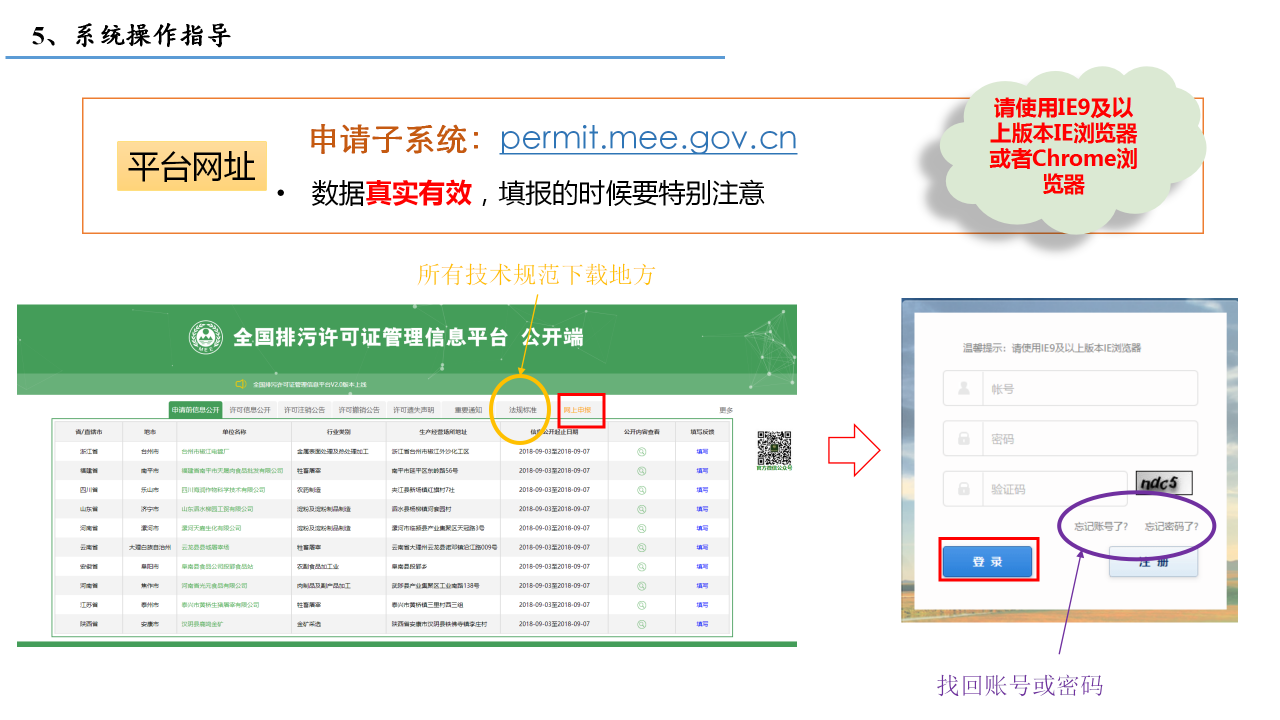1280x720 pixels.
Task: Click the user icon beside 帐号 field
Action: [963, 388]
